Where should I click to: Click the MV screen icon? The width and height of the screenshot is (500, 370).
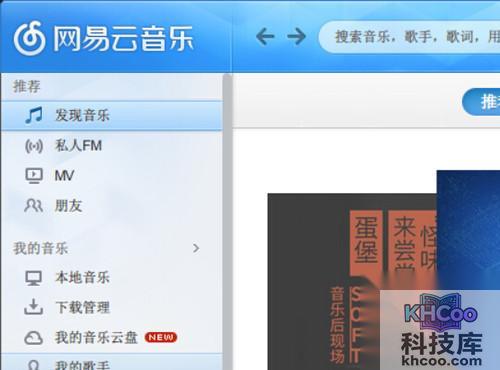click(x=34, y=176)
